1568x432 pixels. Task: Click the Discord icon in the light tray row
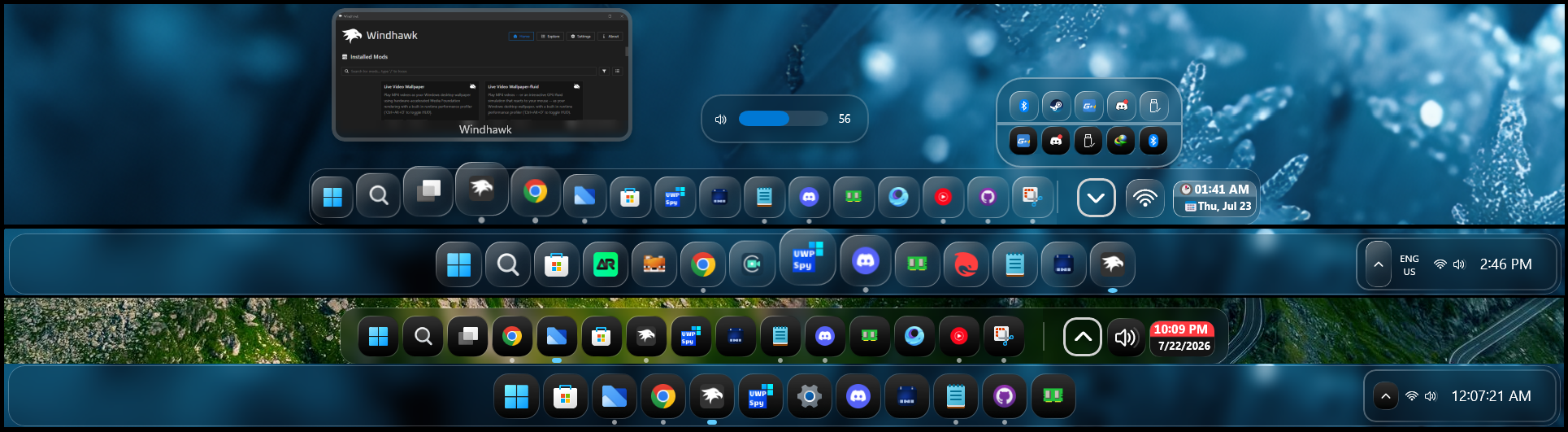[x=1121, y=106]
